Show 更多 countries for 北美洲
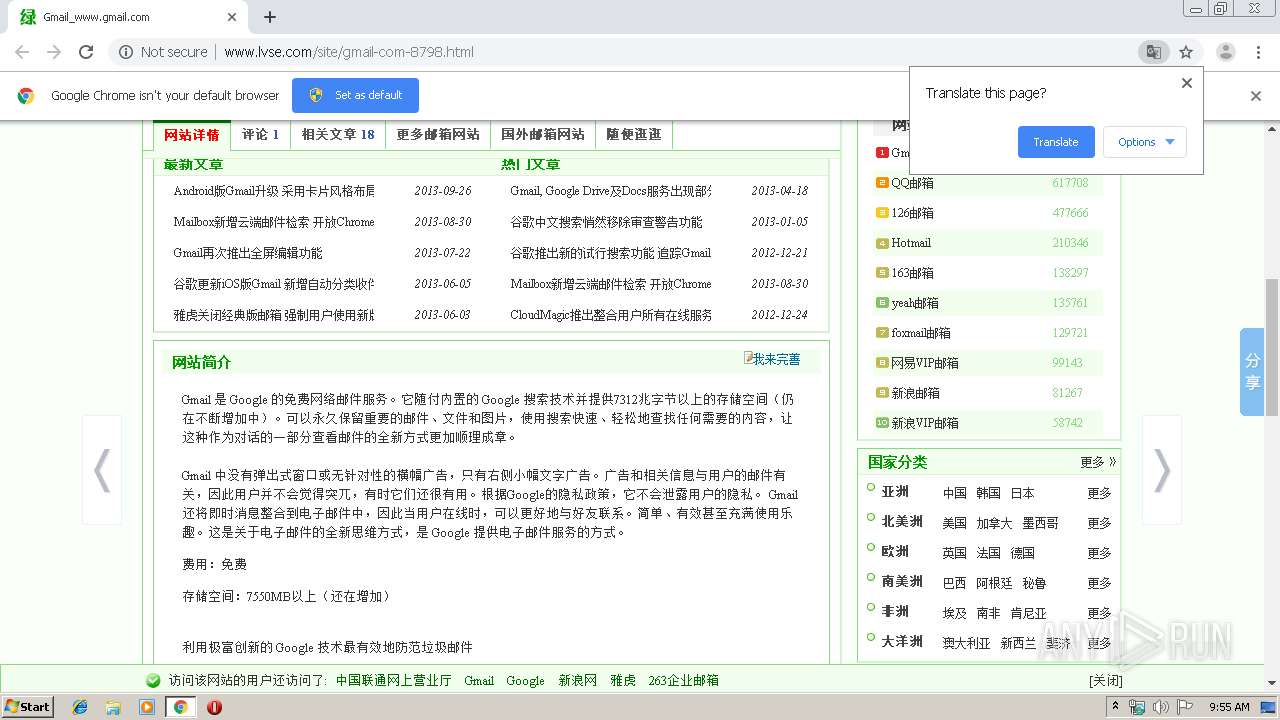Viewport: 1280px width, 720px height. (1099, 523)
